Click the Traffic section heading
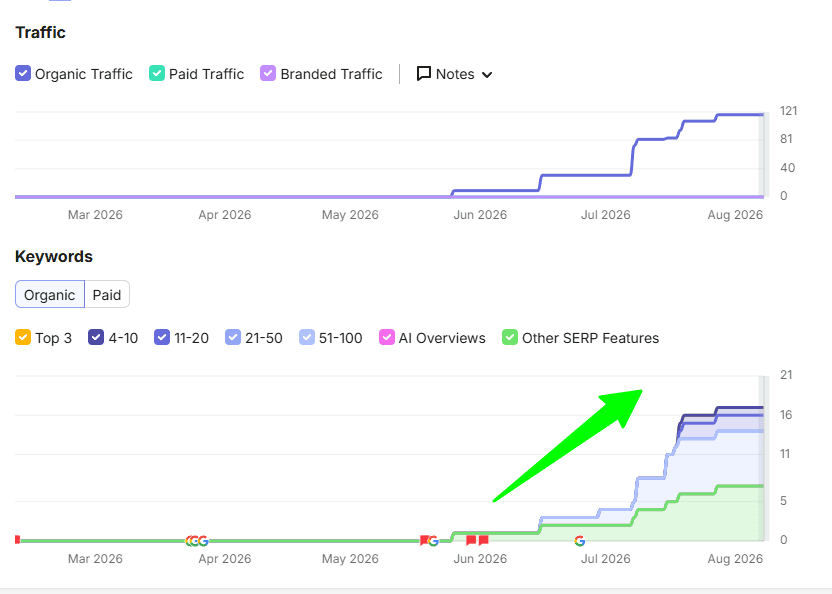The width and height of the screenshot is (832, 594). pos(40,32)
